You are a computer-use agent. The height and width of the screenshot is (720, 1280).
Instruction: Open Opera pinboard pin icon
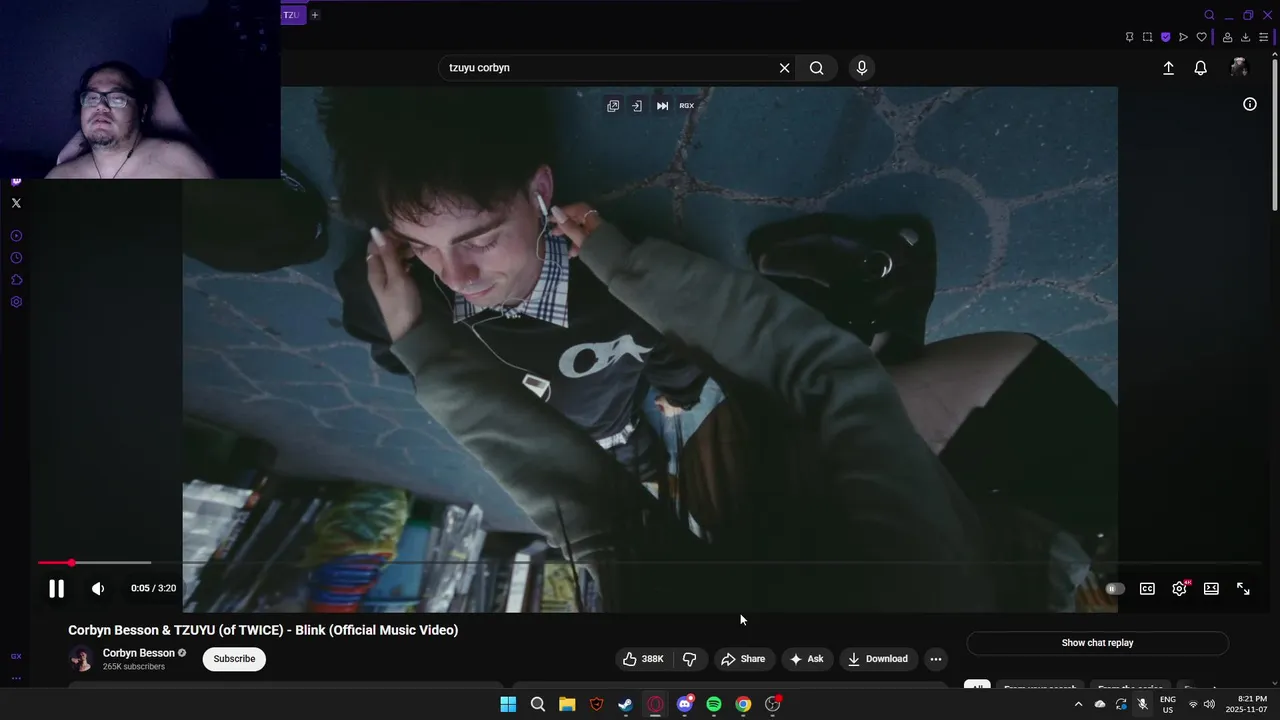[x=1129, y=37]
